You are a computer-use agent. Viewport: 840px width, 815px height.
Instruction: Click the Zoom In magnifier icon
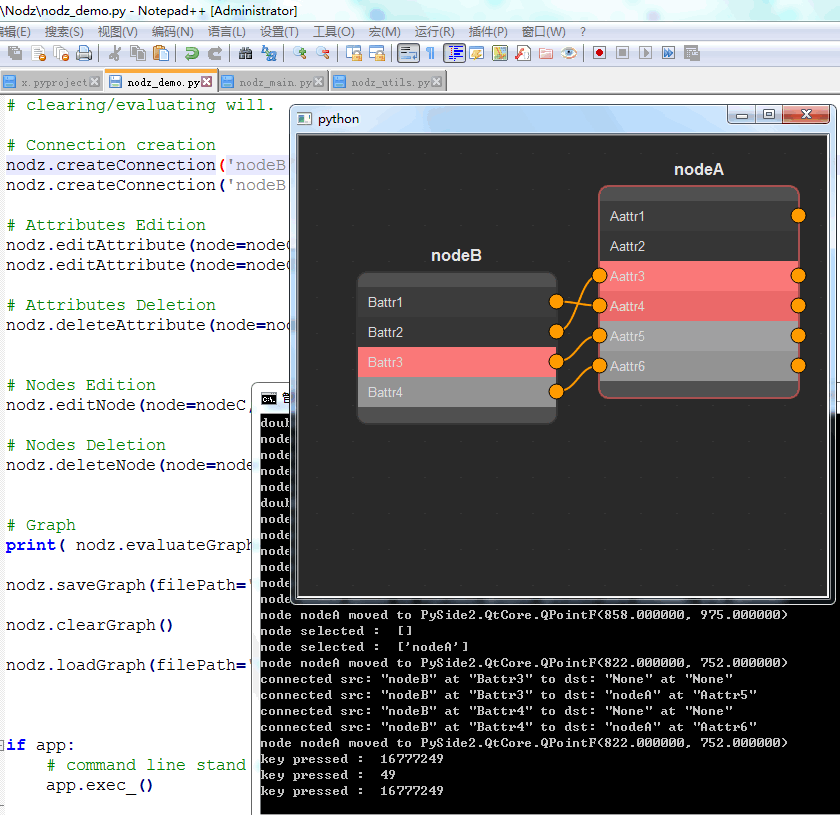[x=299, y=53]
